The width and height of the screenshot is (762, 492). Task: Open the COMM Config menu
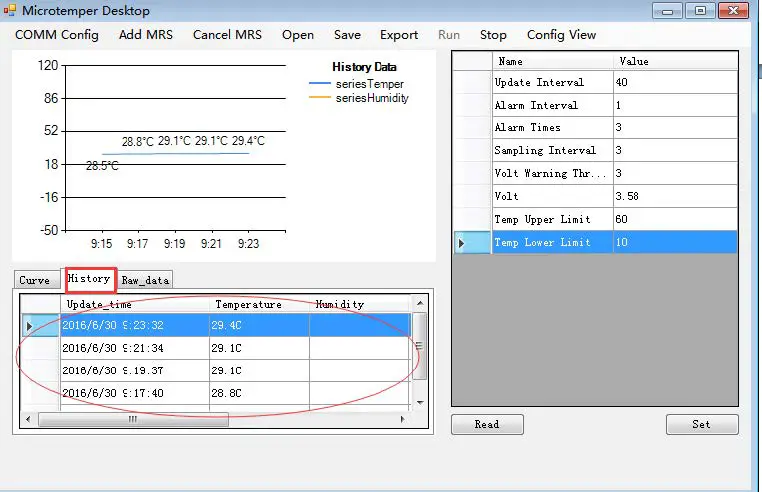click(x=57, y=35)
